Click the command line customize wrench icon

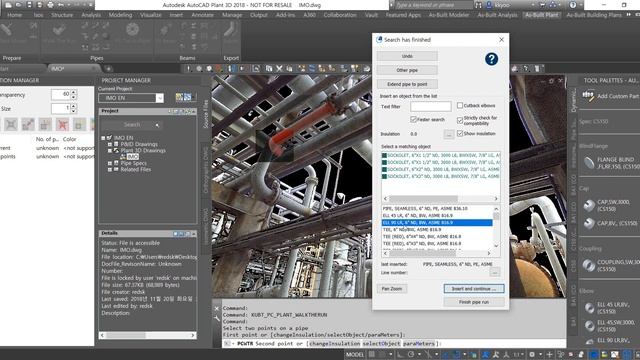217,318
